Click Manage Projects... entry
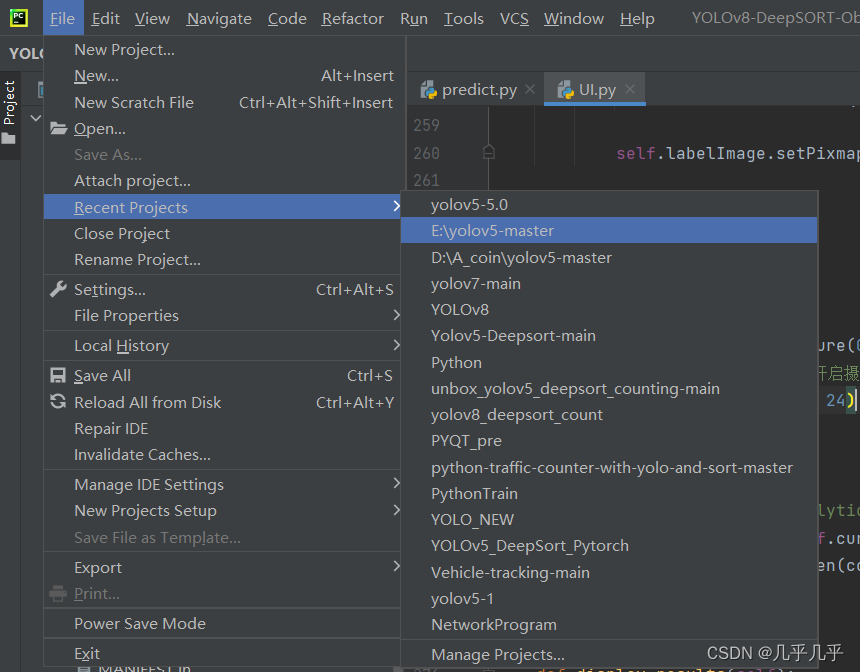Viewport: 860px width, 672px height. tap(609, 654)
